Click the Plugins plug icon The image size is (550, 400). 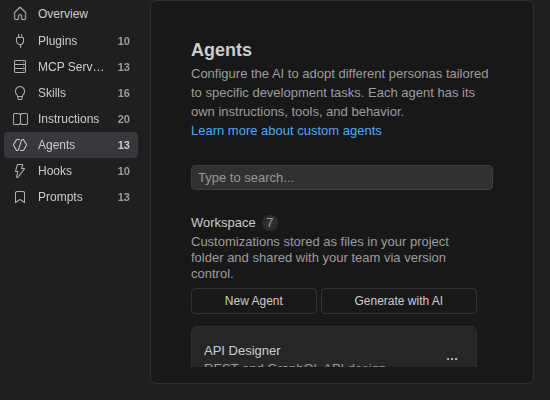20,41
